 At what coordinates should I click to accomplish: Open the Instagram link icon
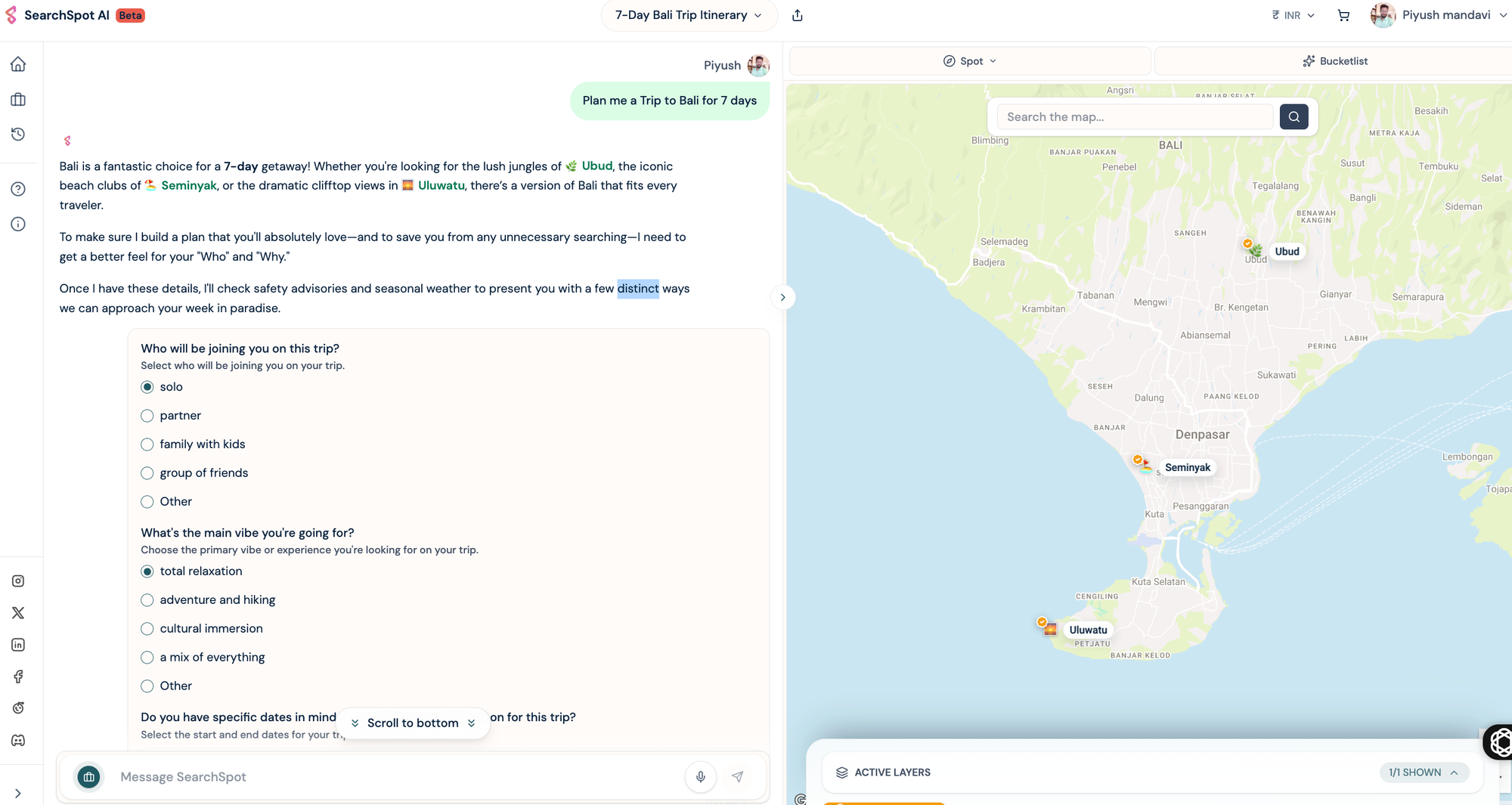click(18, 581)
